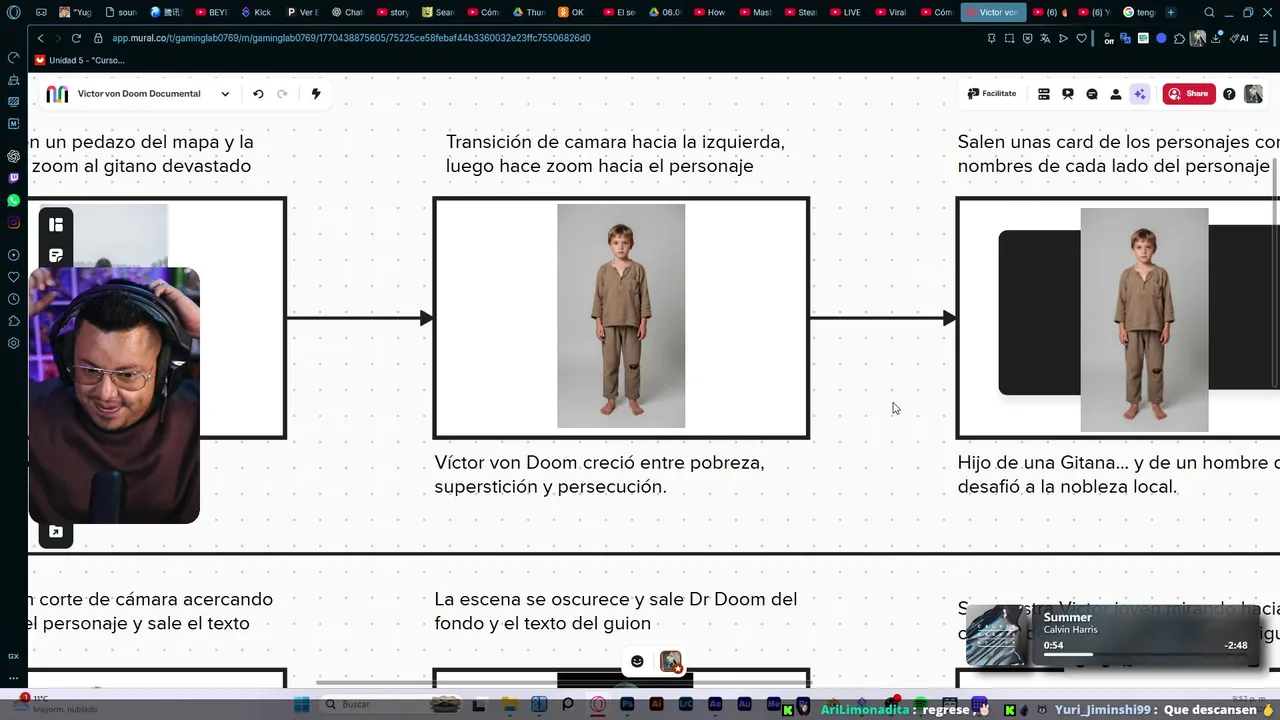This screenshot has width=1280, height=720.
Task: Open a new browser tab with plus
Action: click(1171, 12)
